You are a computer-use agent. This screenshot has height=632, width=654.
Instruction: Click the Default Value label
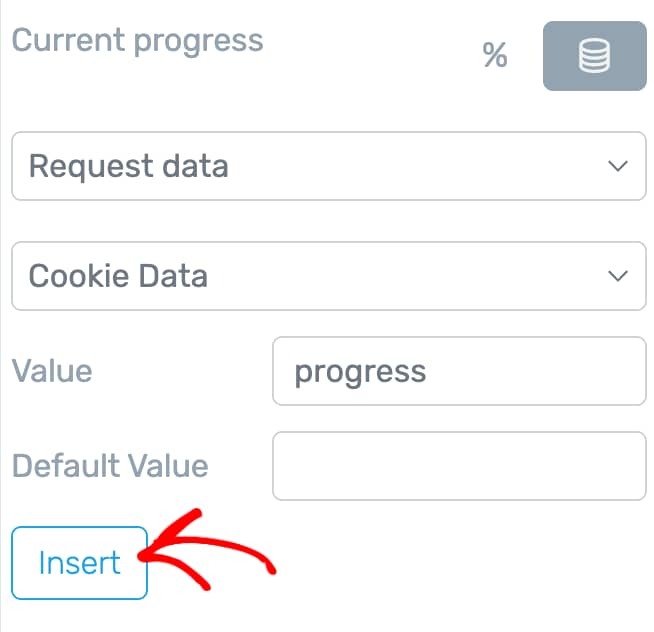coord(110,466)
